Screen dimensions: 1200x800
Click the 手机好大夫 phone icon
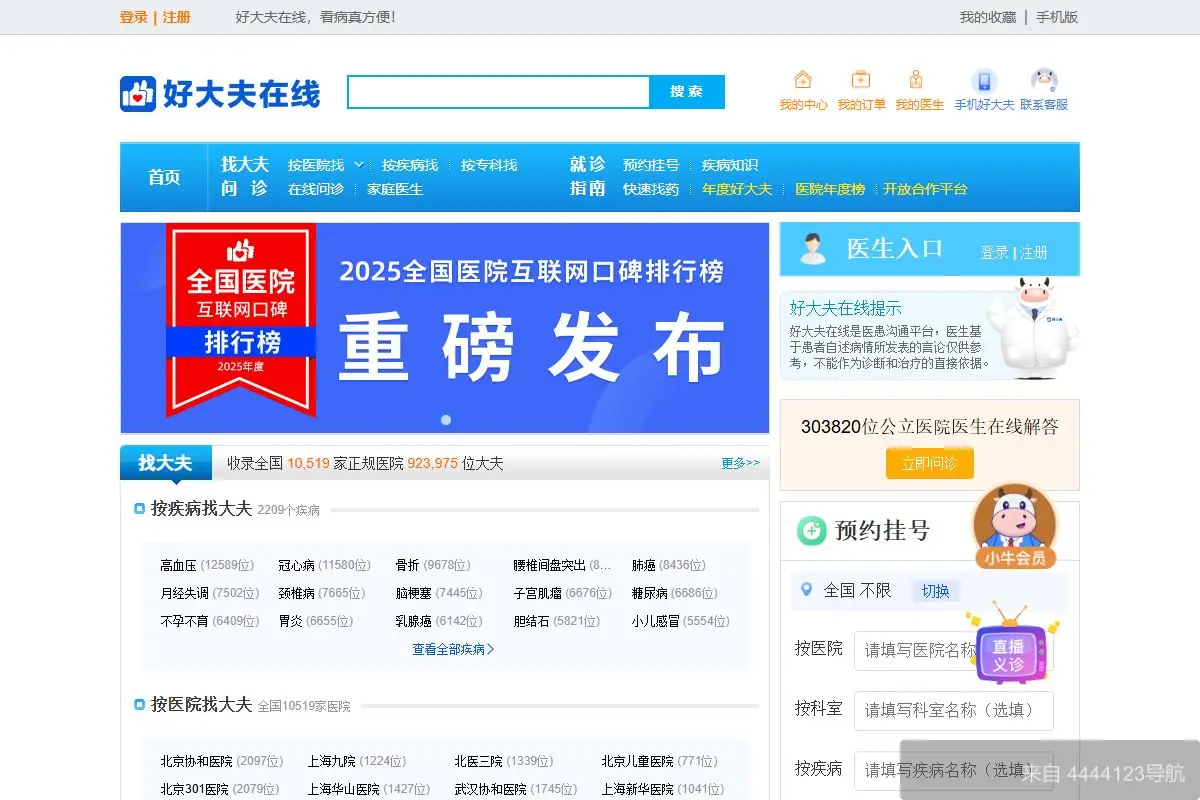(982, 82)
